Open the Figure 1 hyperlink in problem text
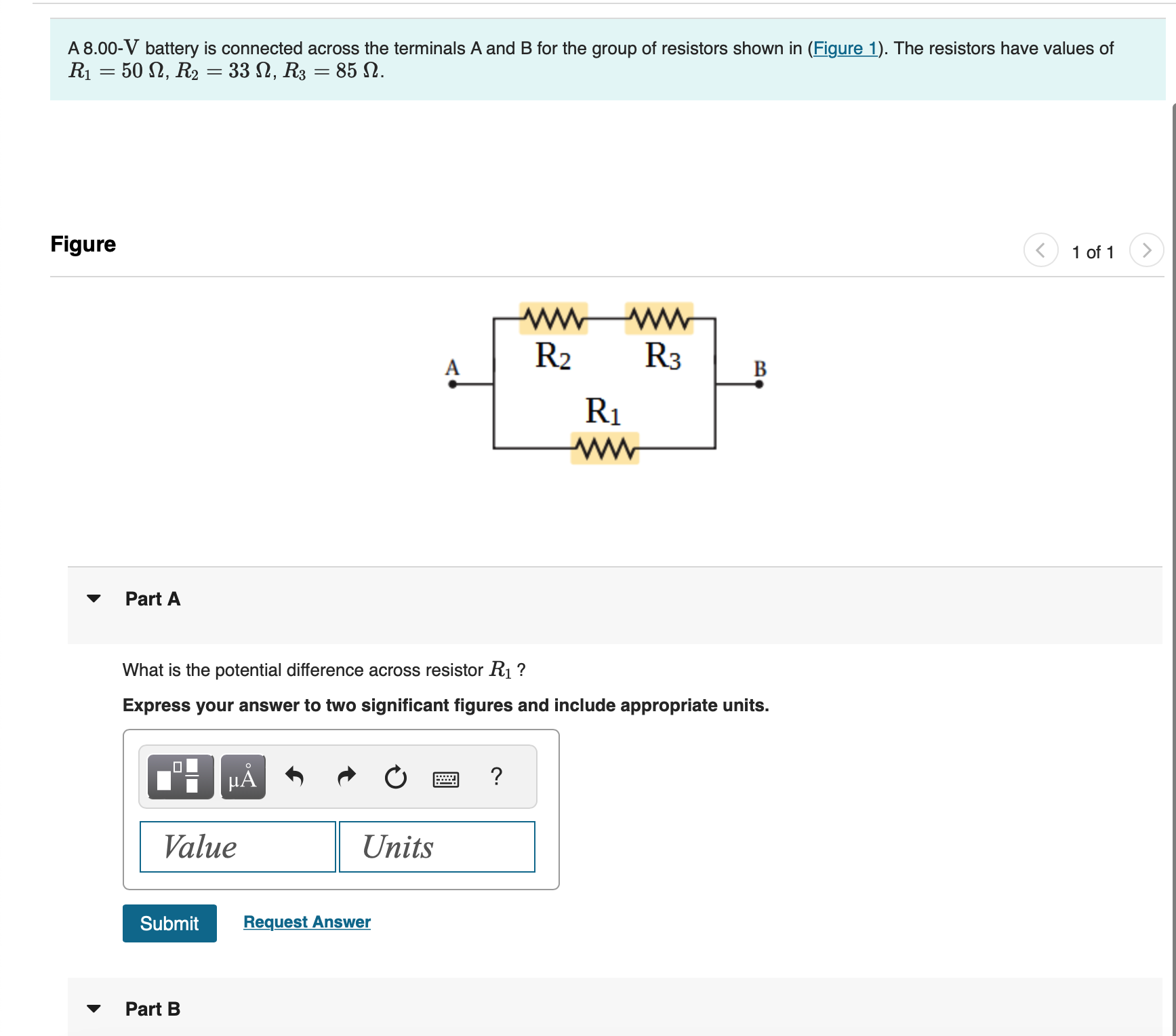This screenshot has width=1176, height=1036. pos(845,48)
